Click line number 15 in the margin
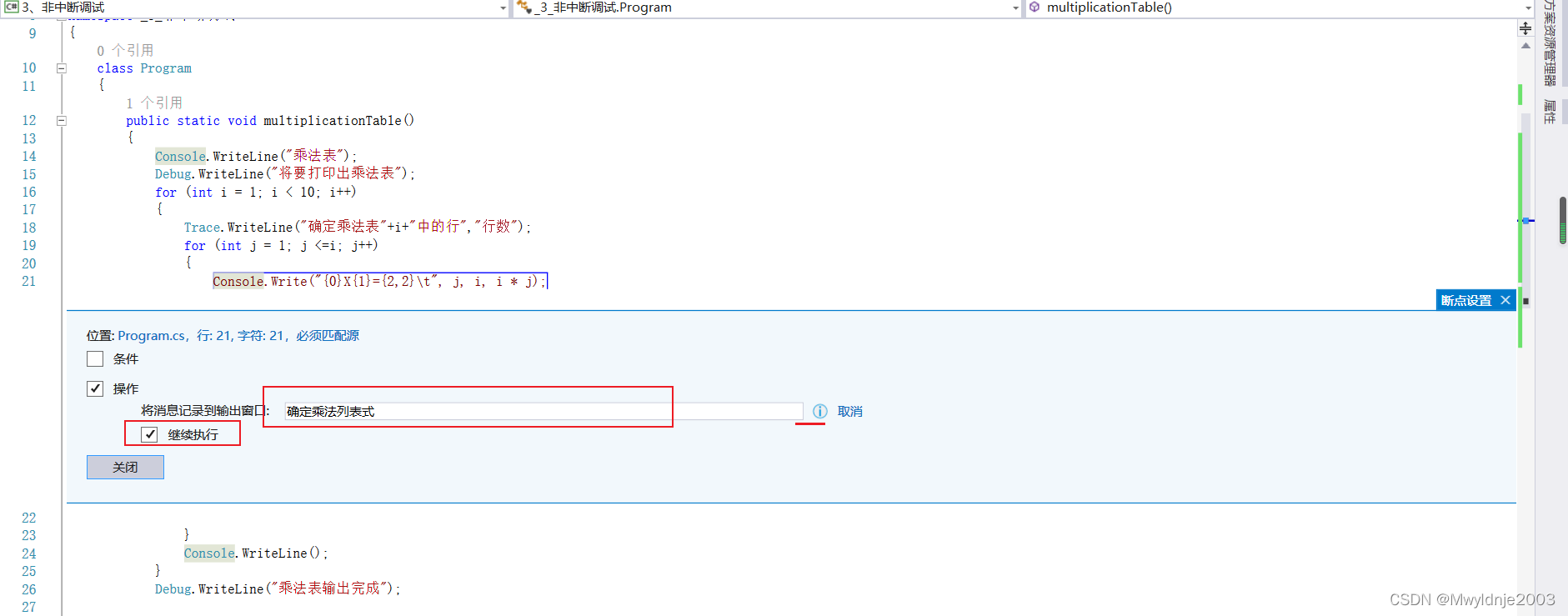Viewport: 1568px width, 616px height. click(x=29, y=174)
